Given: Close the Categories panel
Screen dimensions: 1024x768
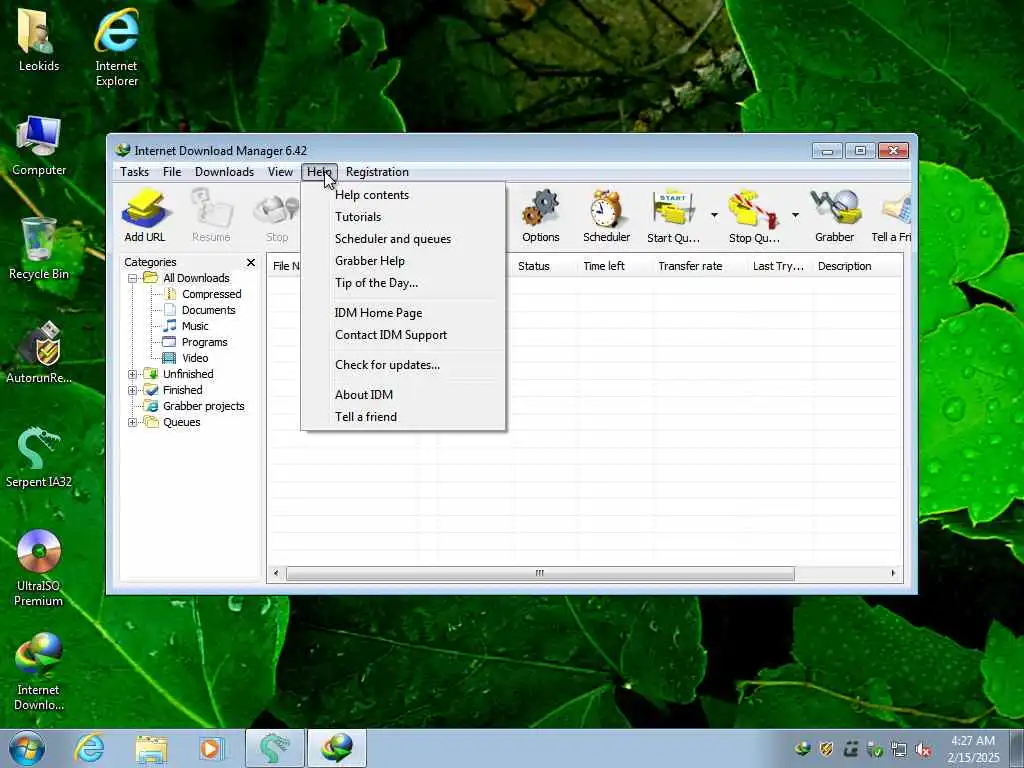Looking at the screenshot, I should click(x=251, y=263).
